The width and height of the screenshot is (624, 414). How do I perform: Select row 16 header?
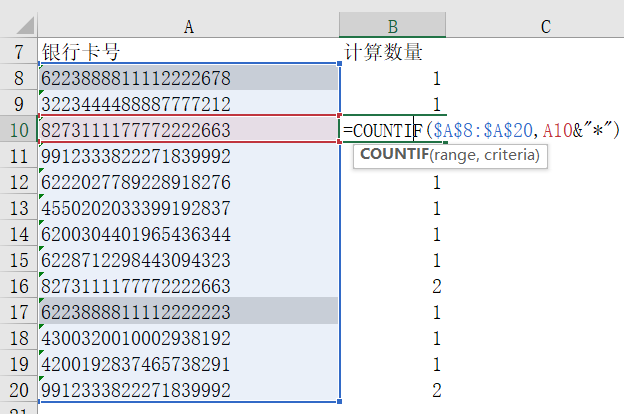pos(19,285)
